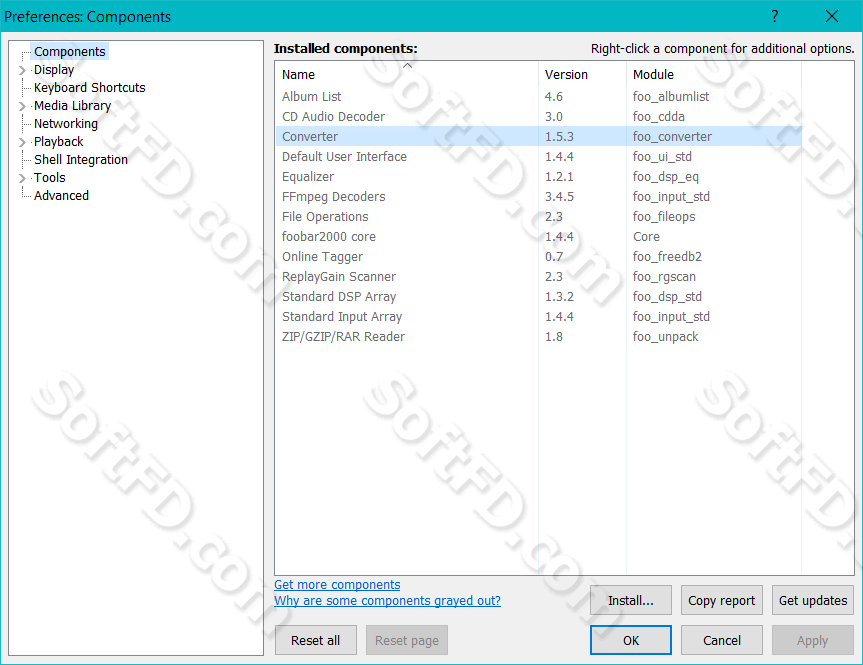Click the foo_dsp_eq module cell
863x665 pixels.
(x=665, y=177)
